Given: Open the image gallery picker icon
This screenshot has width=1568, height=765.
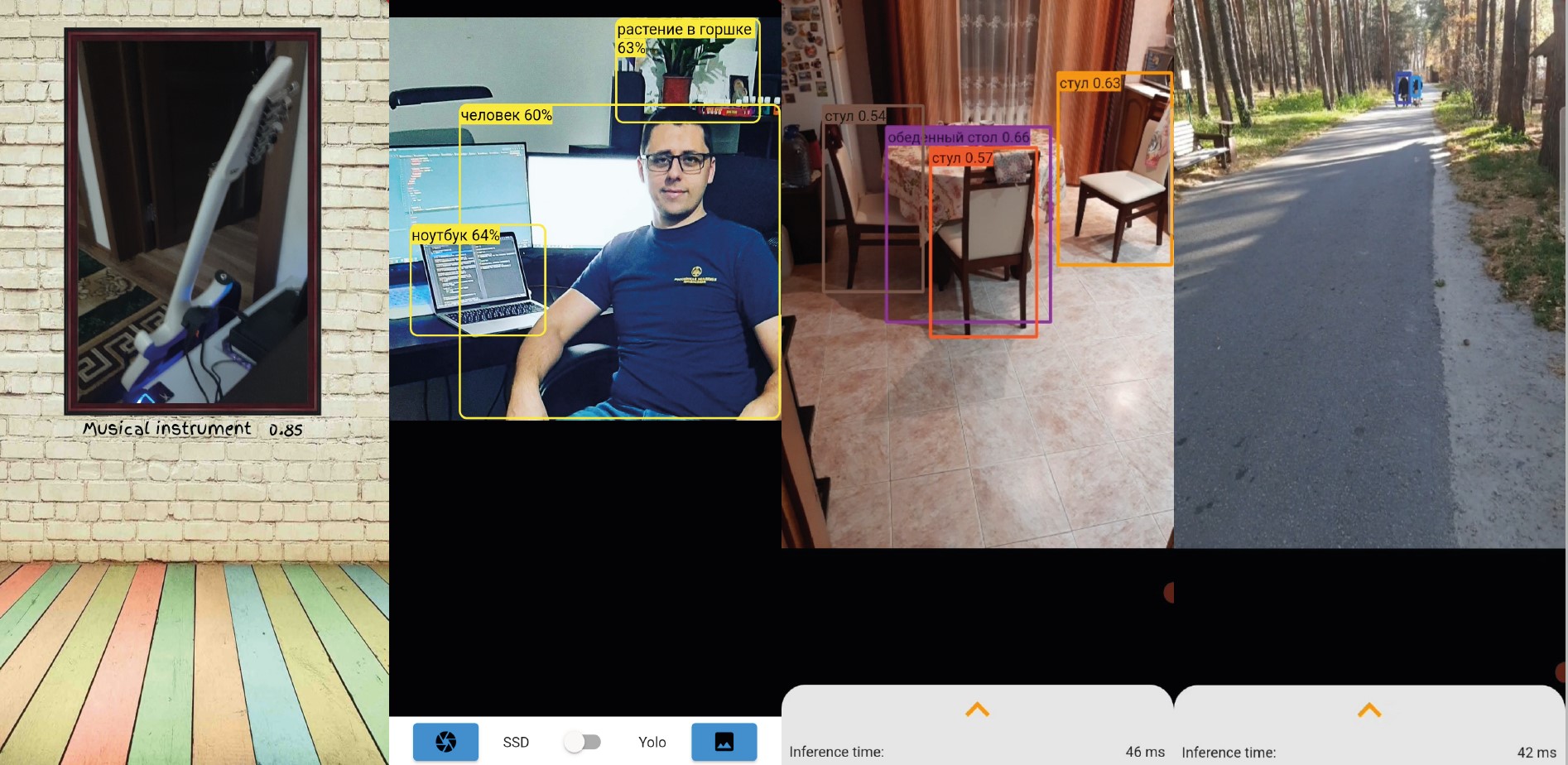Looking at the screenshot, I should (x=724, y=742).
